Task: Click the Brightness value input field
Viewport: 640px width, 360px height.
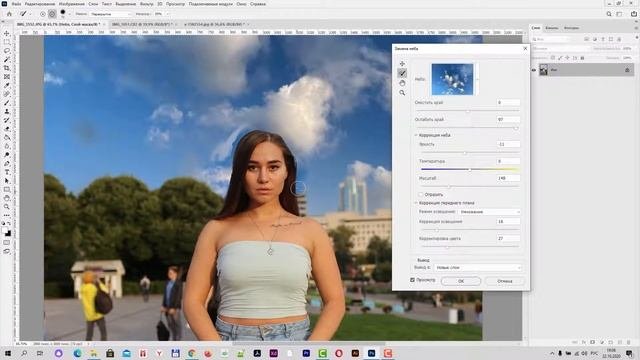Action: coord(508,144)
